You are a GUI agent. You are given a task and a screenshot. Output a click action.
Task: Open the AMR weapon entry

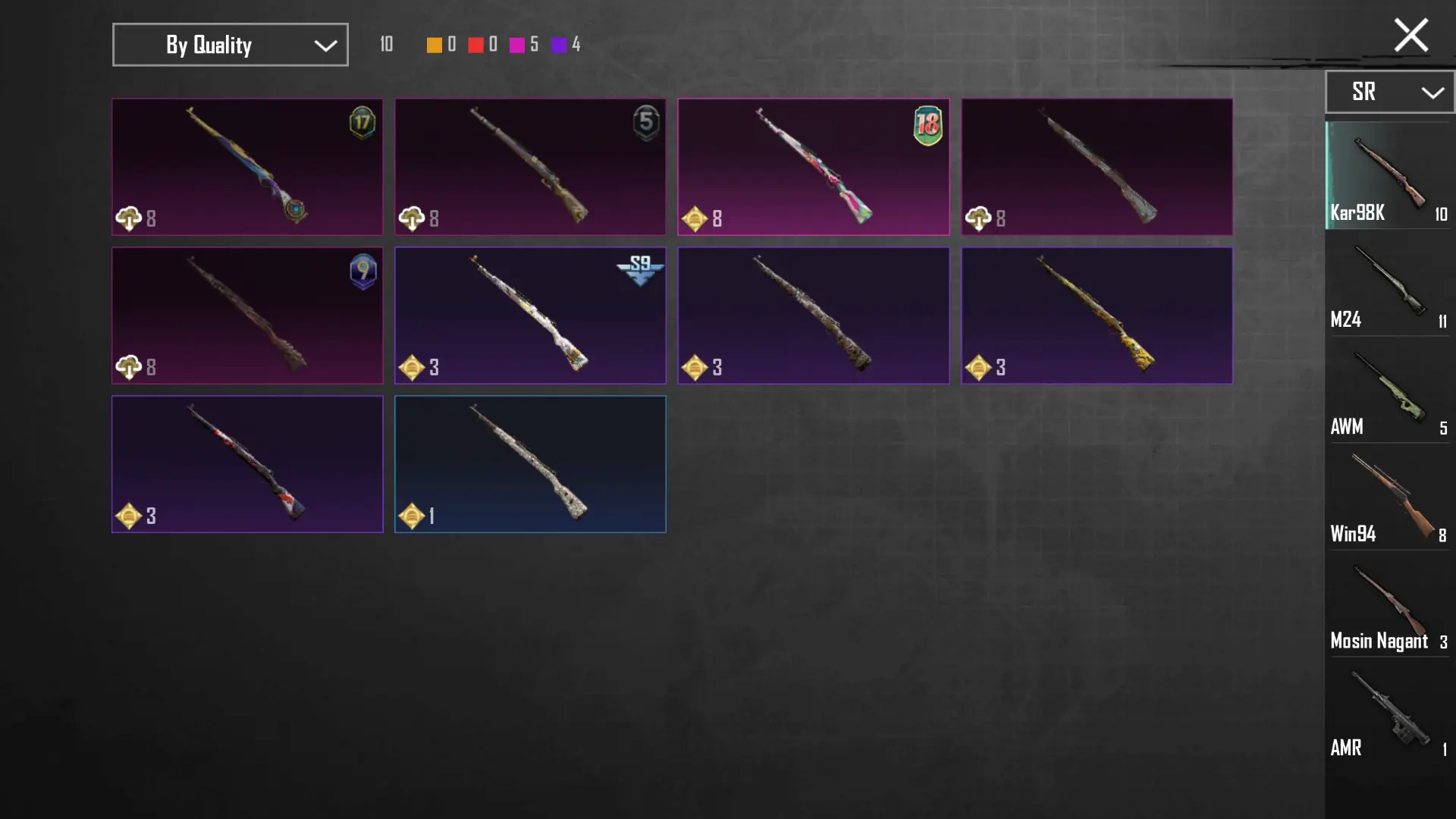(x=1389, y=711)
